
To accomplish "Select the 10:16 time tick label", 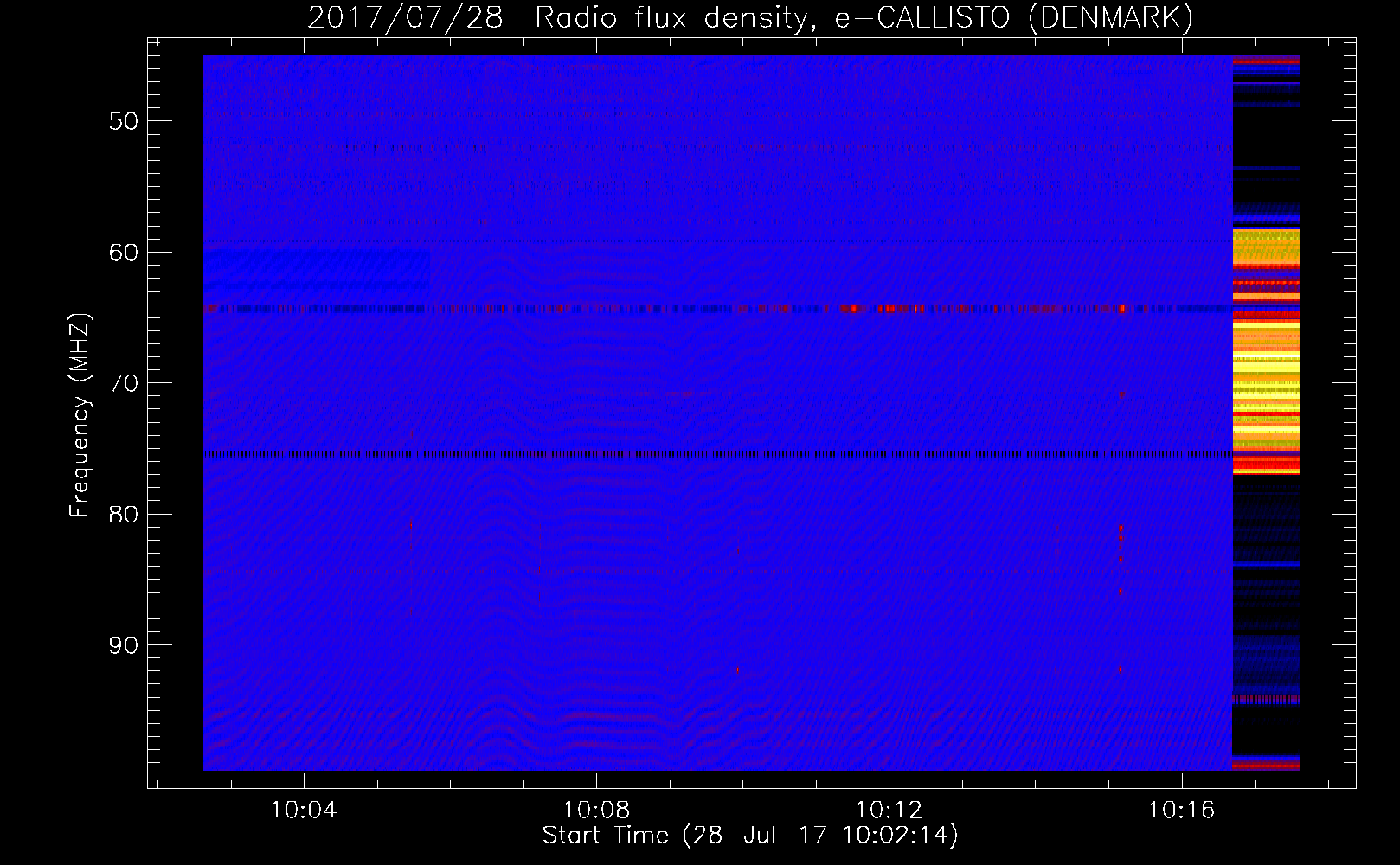I will tap(1181, 811).
